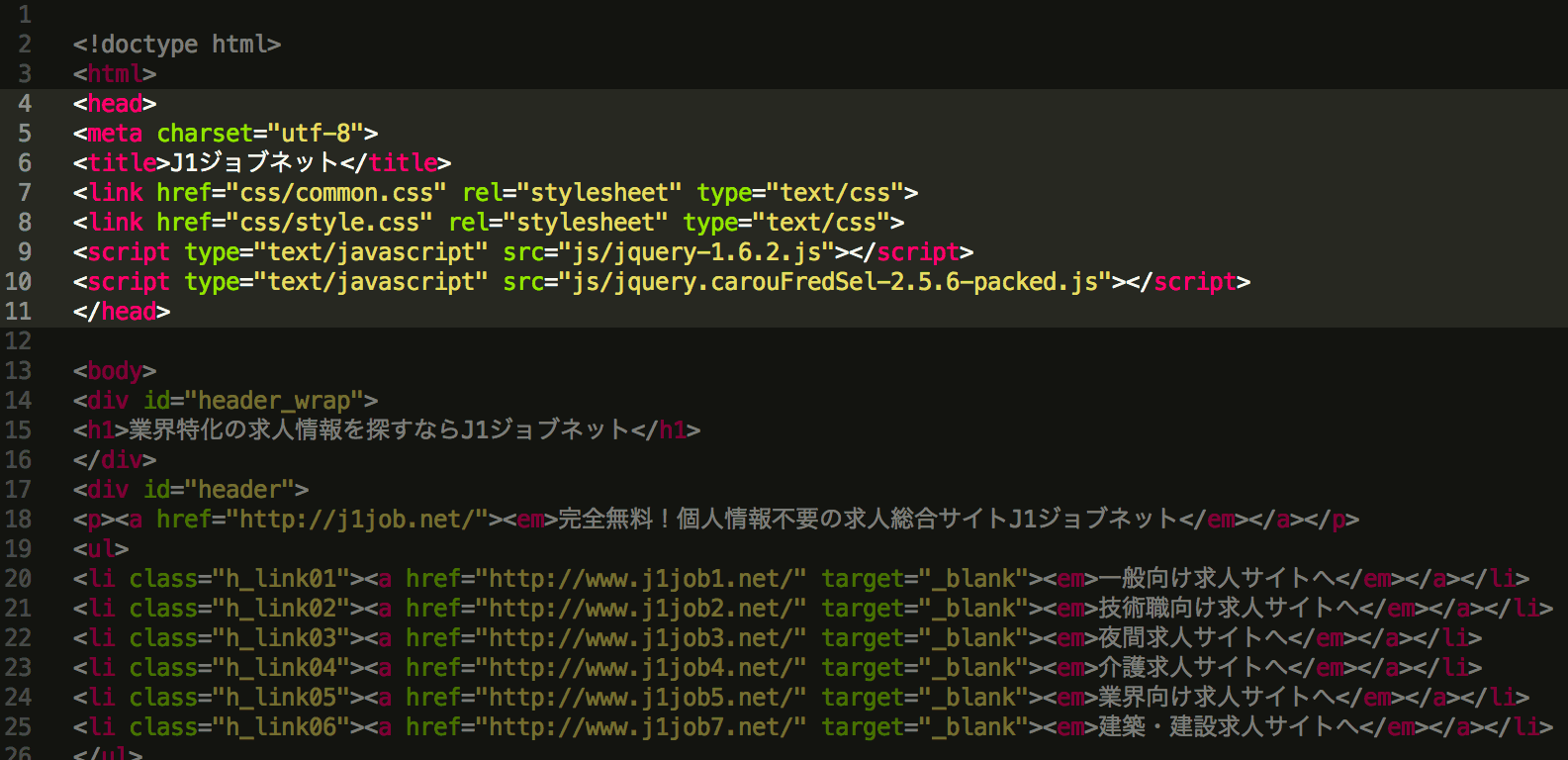This screenshot has width=1568, height=760.
Task: Click the text 夜間求人サイトへ
Action: pos(1194,638)
